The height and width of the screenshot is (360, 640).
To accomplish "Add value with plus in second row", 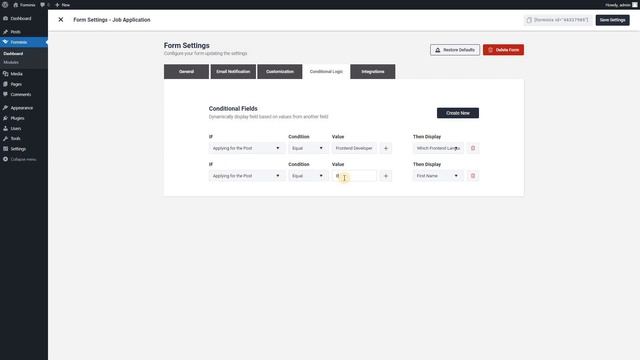I will (386, 176).
